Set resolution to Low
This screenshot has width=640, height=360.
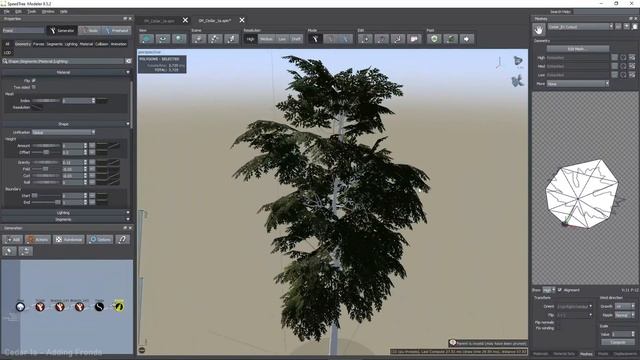(x=282, y=39)
